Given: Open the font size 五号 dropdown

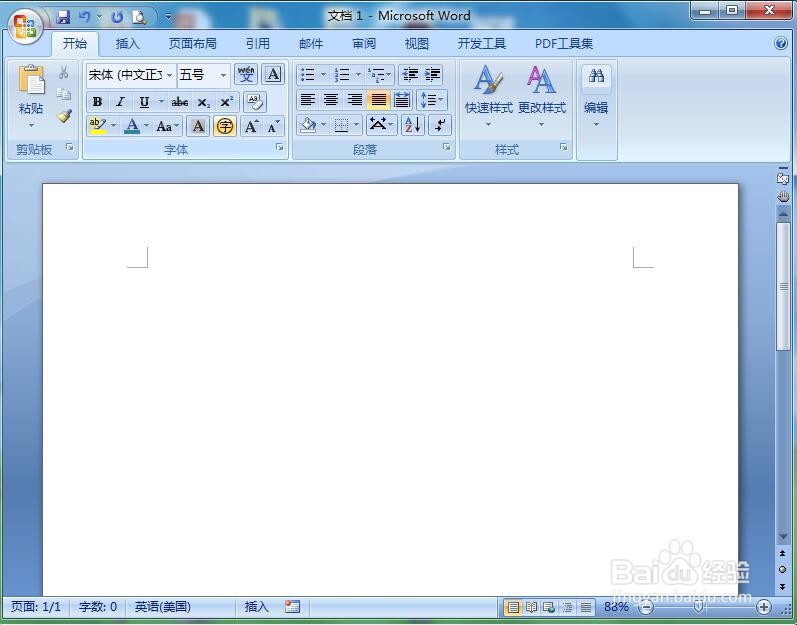Looking at the screenshot, I should tap(223, 75).
